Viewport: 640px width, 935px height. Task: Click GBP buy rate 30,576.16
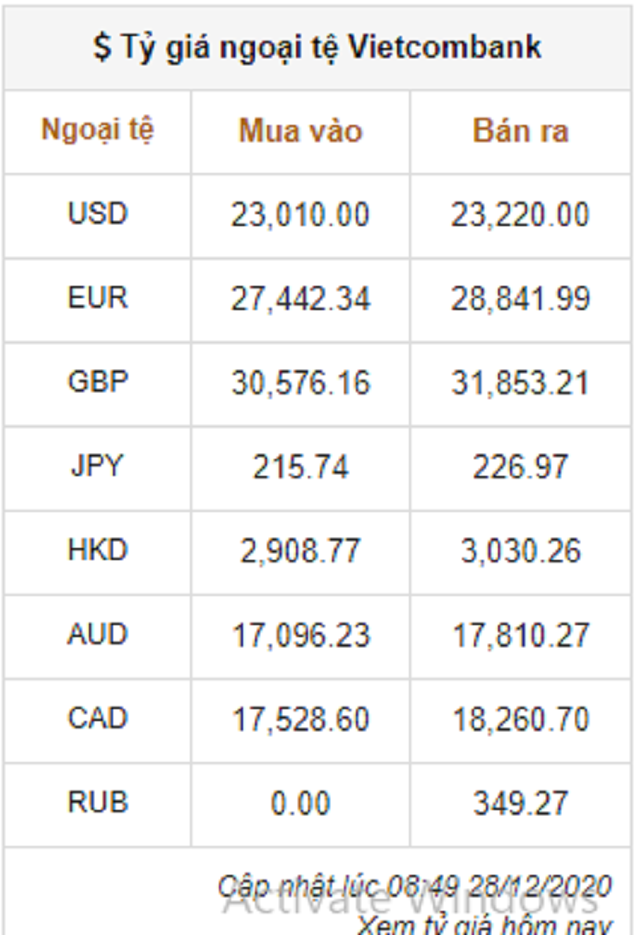pyautogui.click(x=300, y=383)
